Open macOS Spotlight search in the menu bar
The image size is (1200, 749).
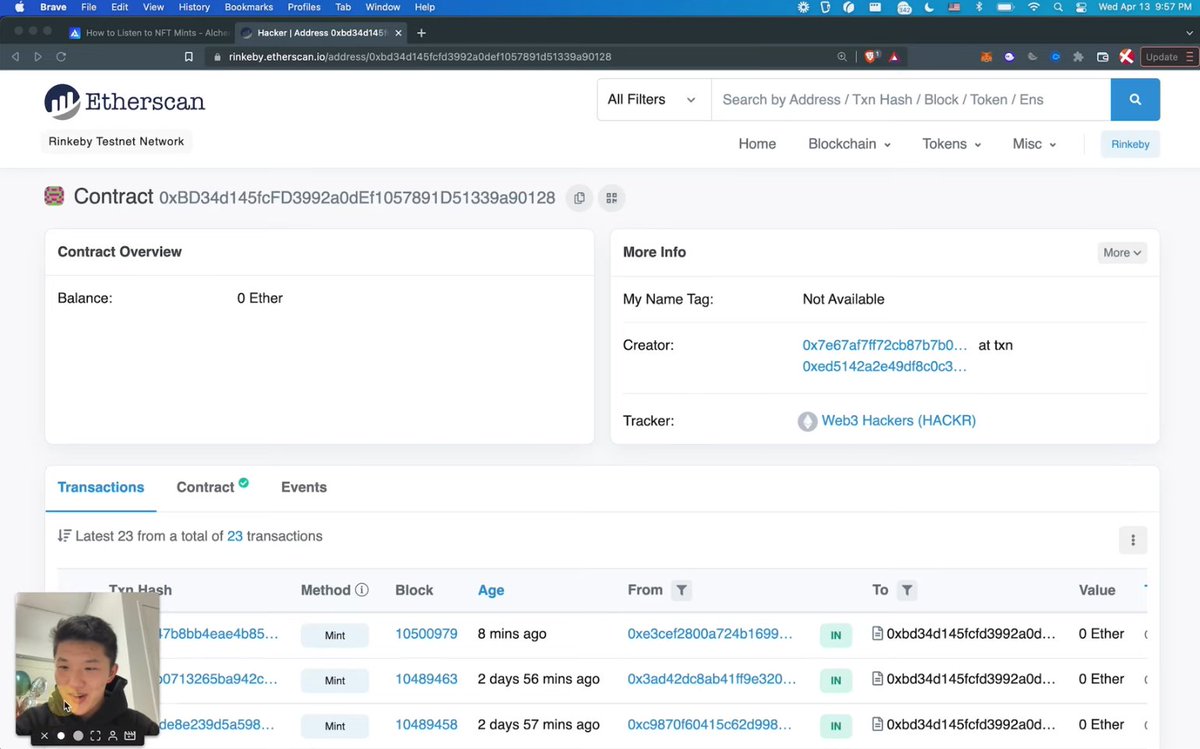(1057, 7)
